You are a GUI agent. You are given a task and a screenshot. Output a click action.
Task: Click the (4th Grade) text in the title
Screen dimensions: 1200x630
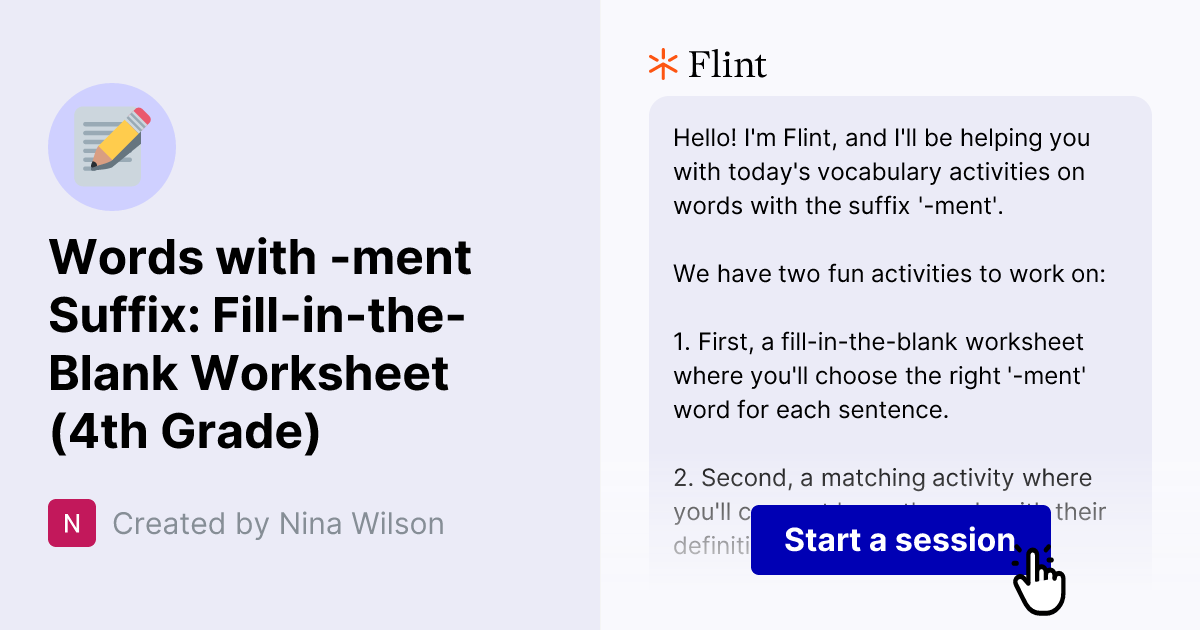tap(188, 434)
